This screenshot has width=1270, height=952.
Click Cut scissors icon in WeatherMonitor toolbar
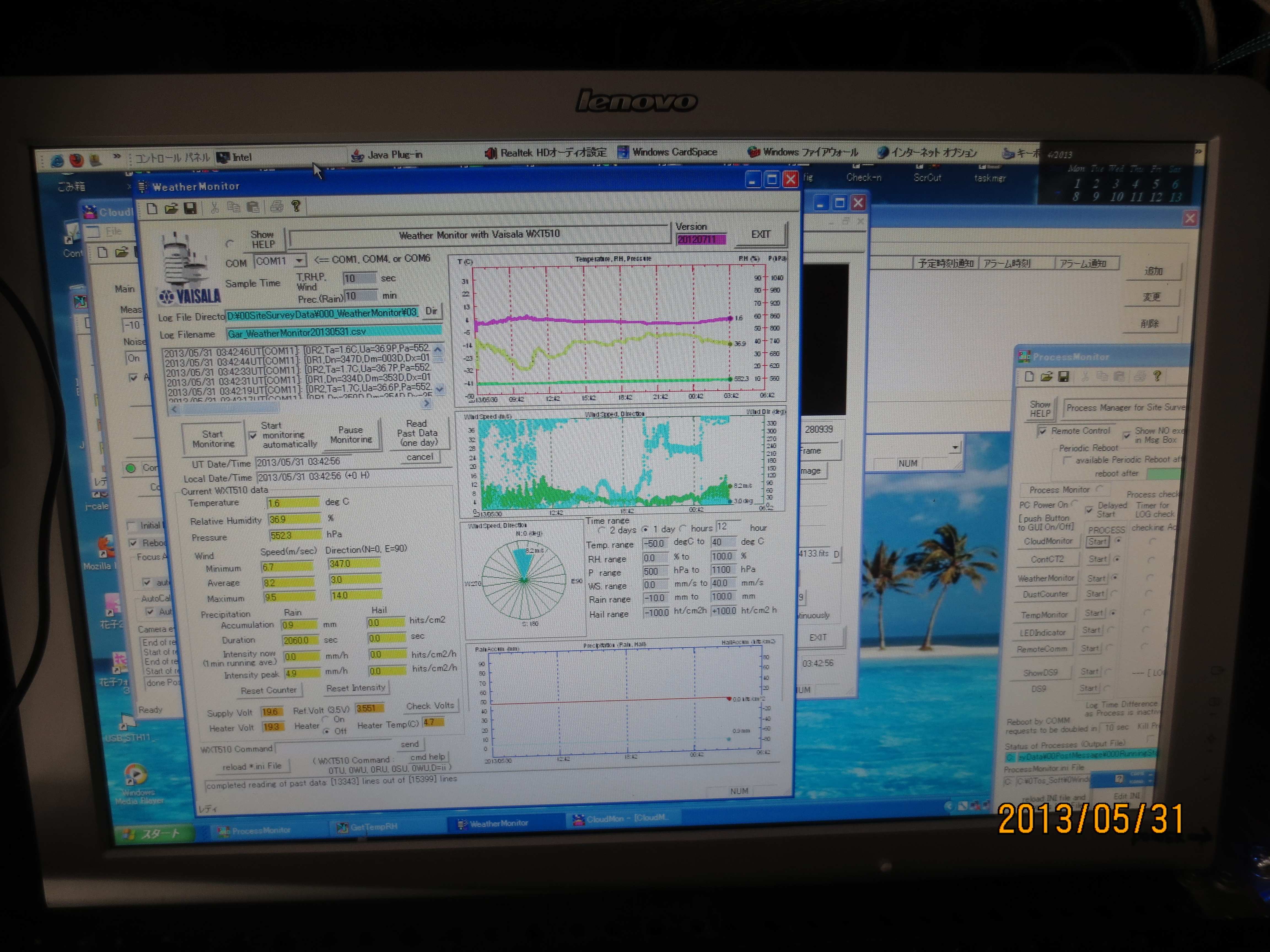point(215,208)
